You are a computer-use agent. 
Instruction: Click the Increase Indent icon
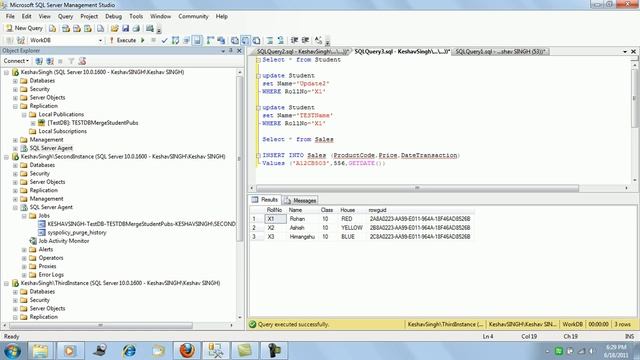305,40
